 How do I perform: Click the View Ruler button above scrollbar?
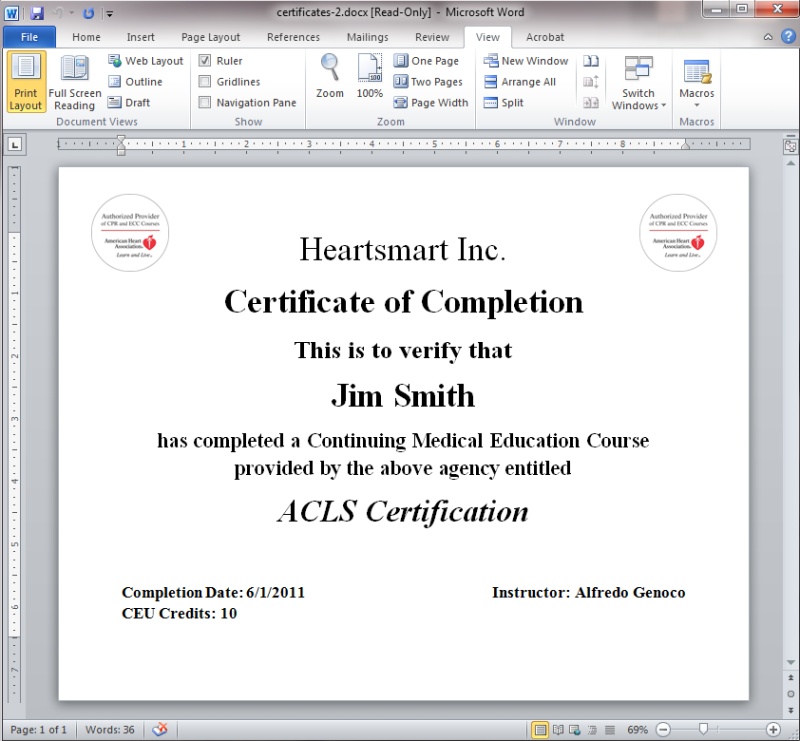tap(790, 146)
